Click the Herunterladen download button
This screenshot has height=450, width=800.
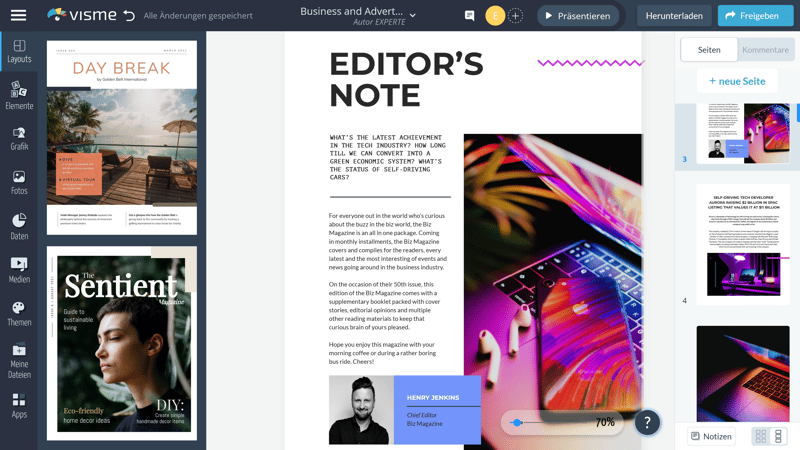point(674,16)
